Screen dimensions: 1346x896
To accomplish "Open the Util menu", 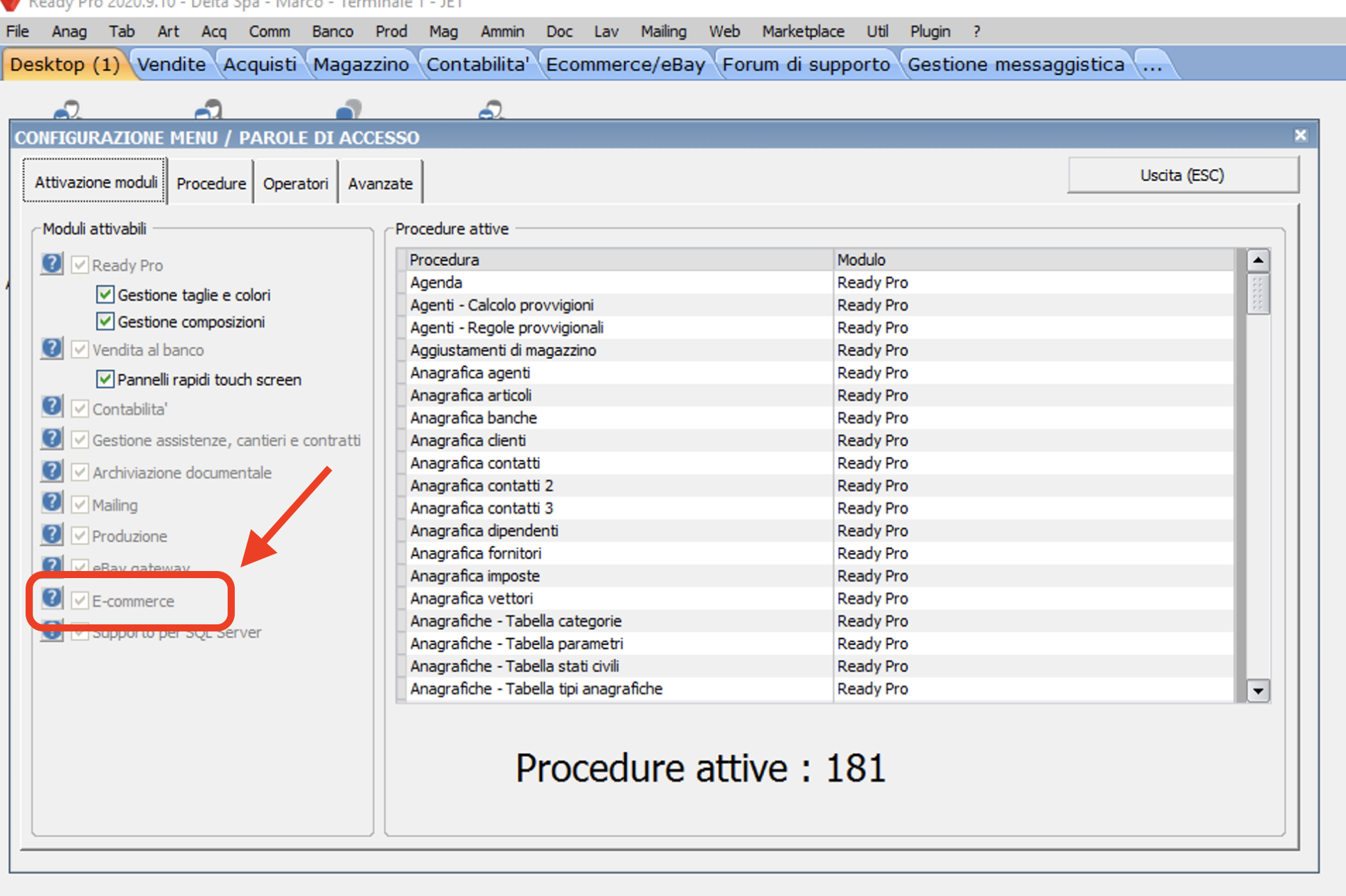I will pos(877,31).
